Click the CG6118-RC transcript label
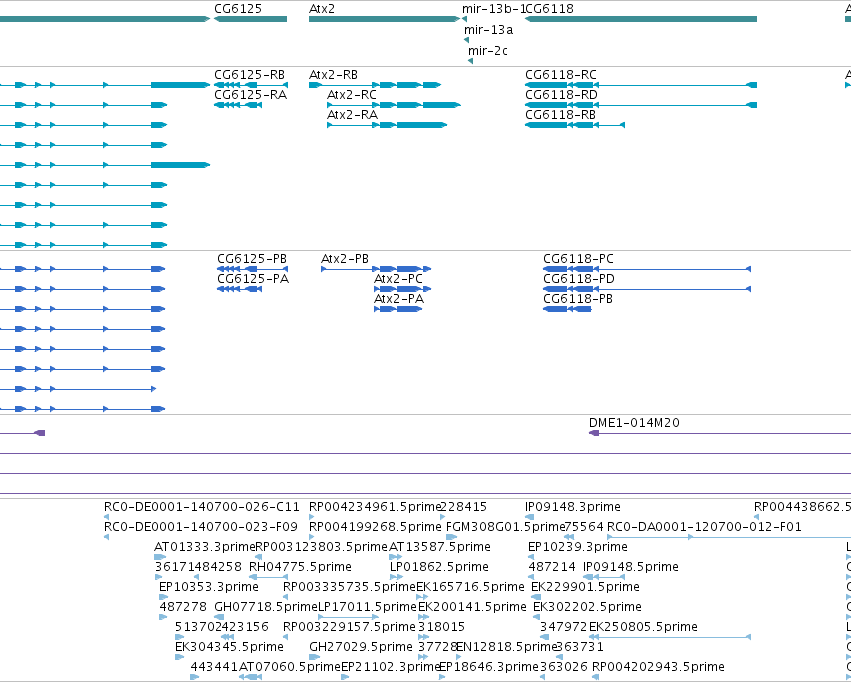Viewport: 851px width, 682px height. click(x=561, y=75)
